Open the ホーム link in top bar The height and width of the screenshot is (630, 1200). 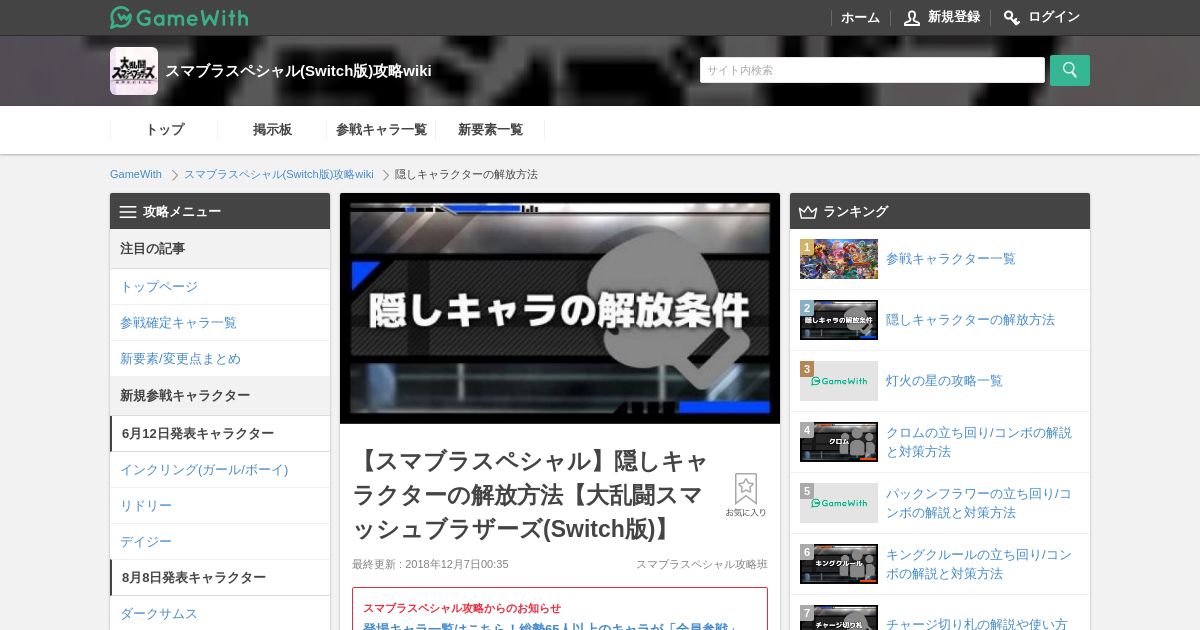coord(860,18)
